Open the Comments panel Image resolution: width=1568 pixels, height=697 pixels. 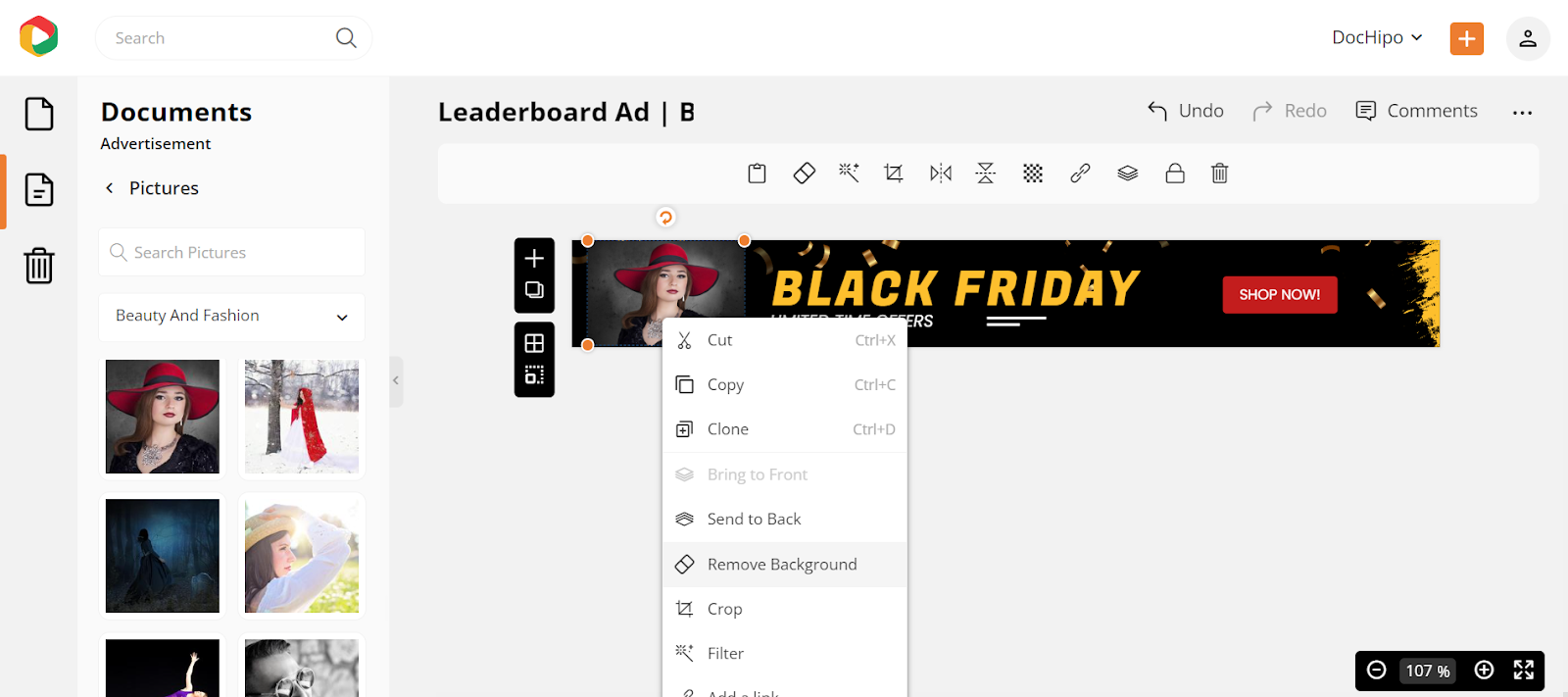click(1416, 111)
